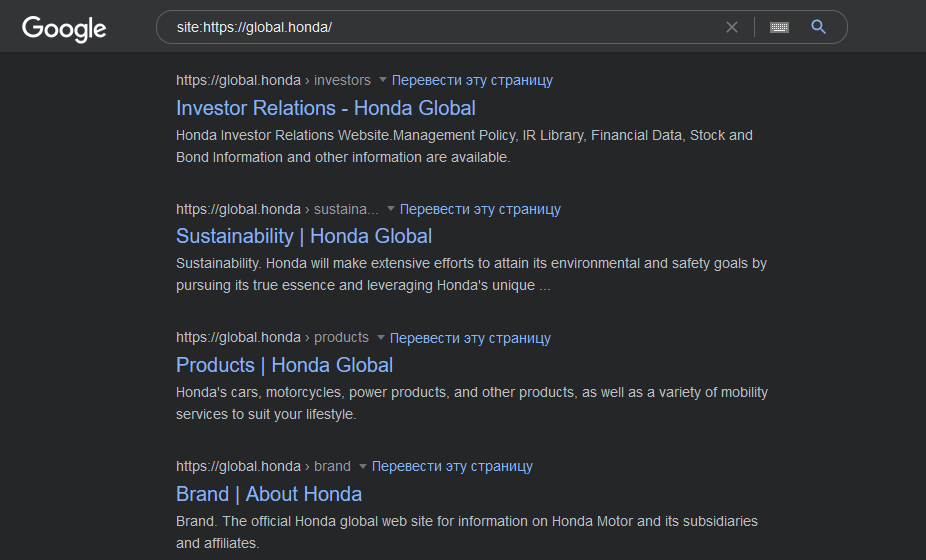Translate the Sustainability result page
The height and width of the screenshot is (560, 926).
tap(480, 209)
